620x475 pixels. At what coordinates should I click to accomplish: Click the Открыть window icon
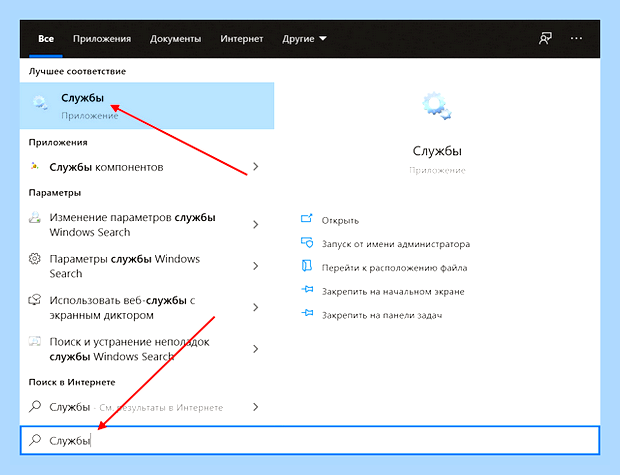pos(306,218)
